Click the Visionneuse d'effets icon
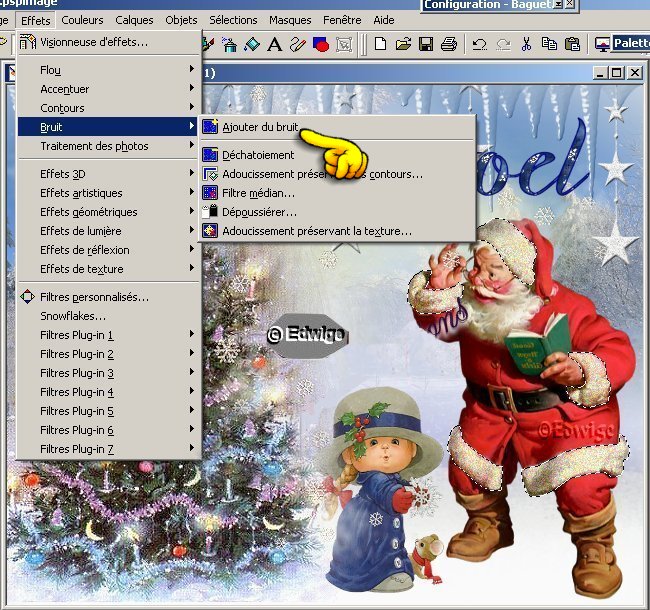Screen dimensions: 650x610 [28, 42]
